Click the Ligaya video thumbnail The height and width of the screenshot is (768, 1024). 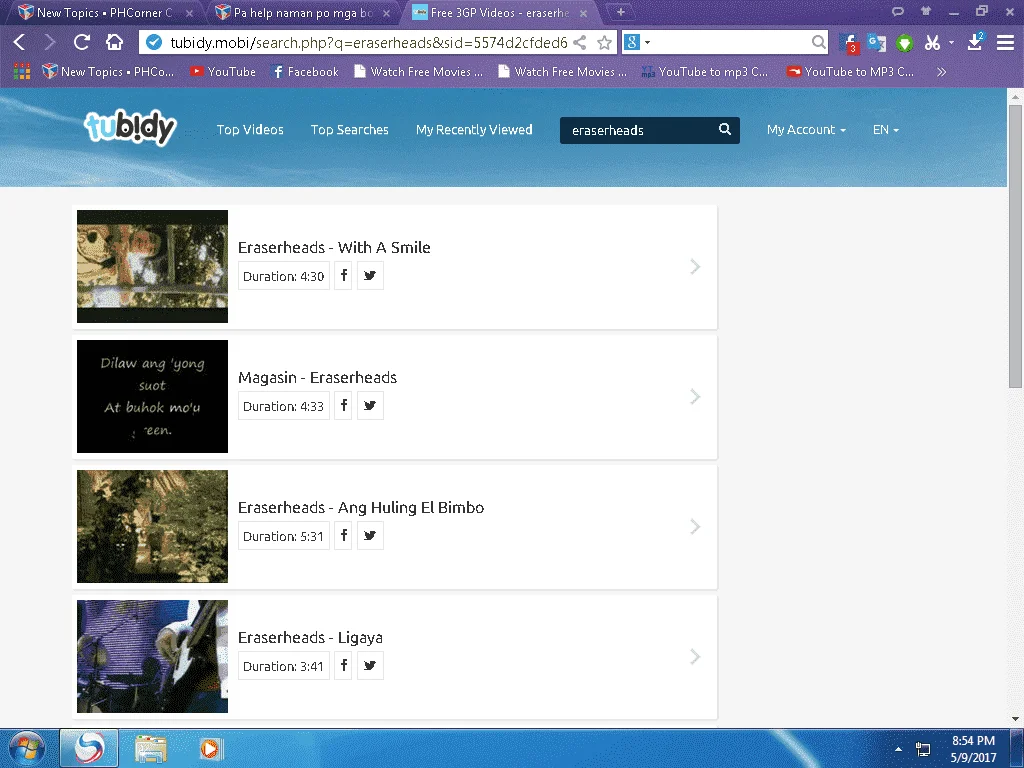tap(152, 656)
